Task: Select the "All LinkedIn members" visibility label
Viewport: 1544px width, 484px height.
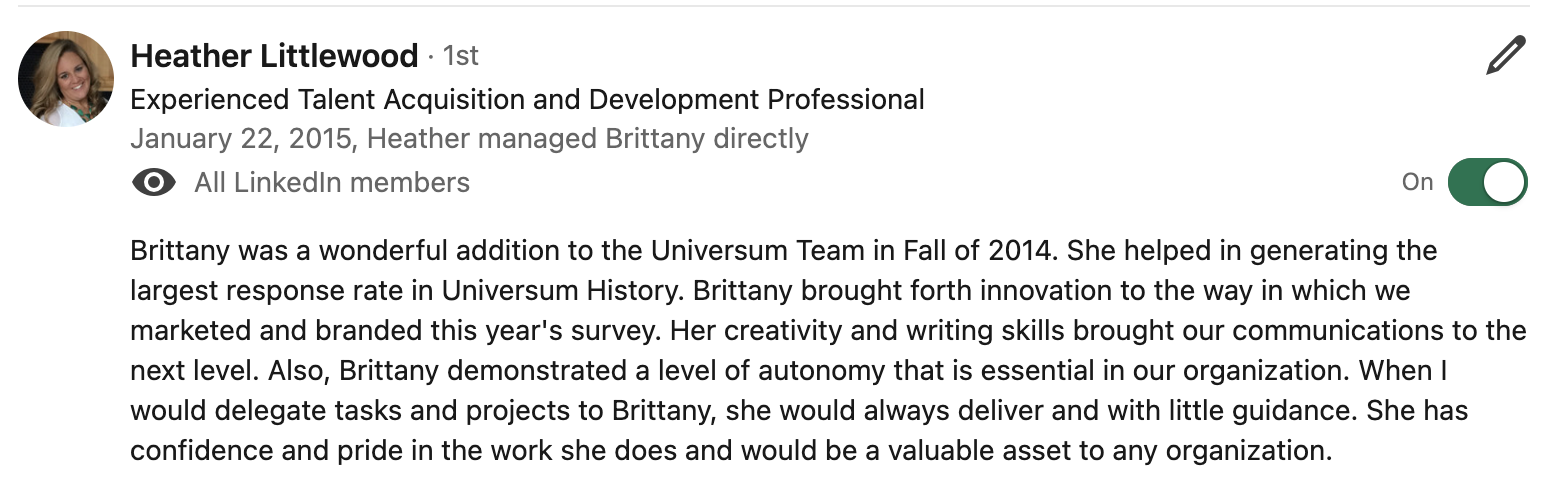Action: coord(332,182)
